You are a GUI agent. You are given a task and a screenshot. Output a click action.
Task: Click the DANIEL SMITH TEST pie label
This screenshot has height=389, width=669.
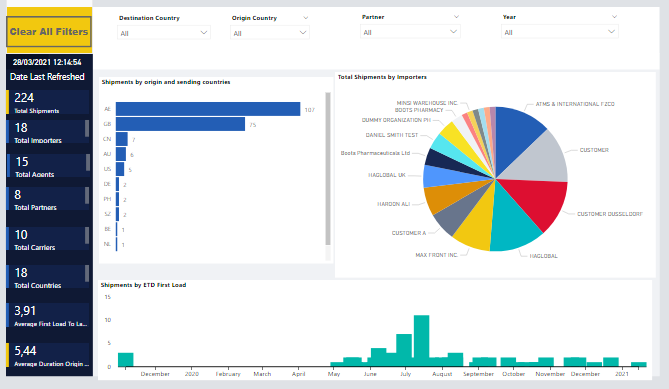tap(392, 135)
